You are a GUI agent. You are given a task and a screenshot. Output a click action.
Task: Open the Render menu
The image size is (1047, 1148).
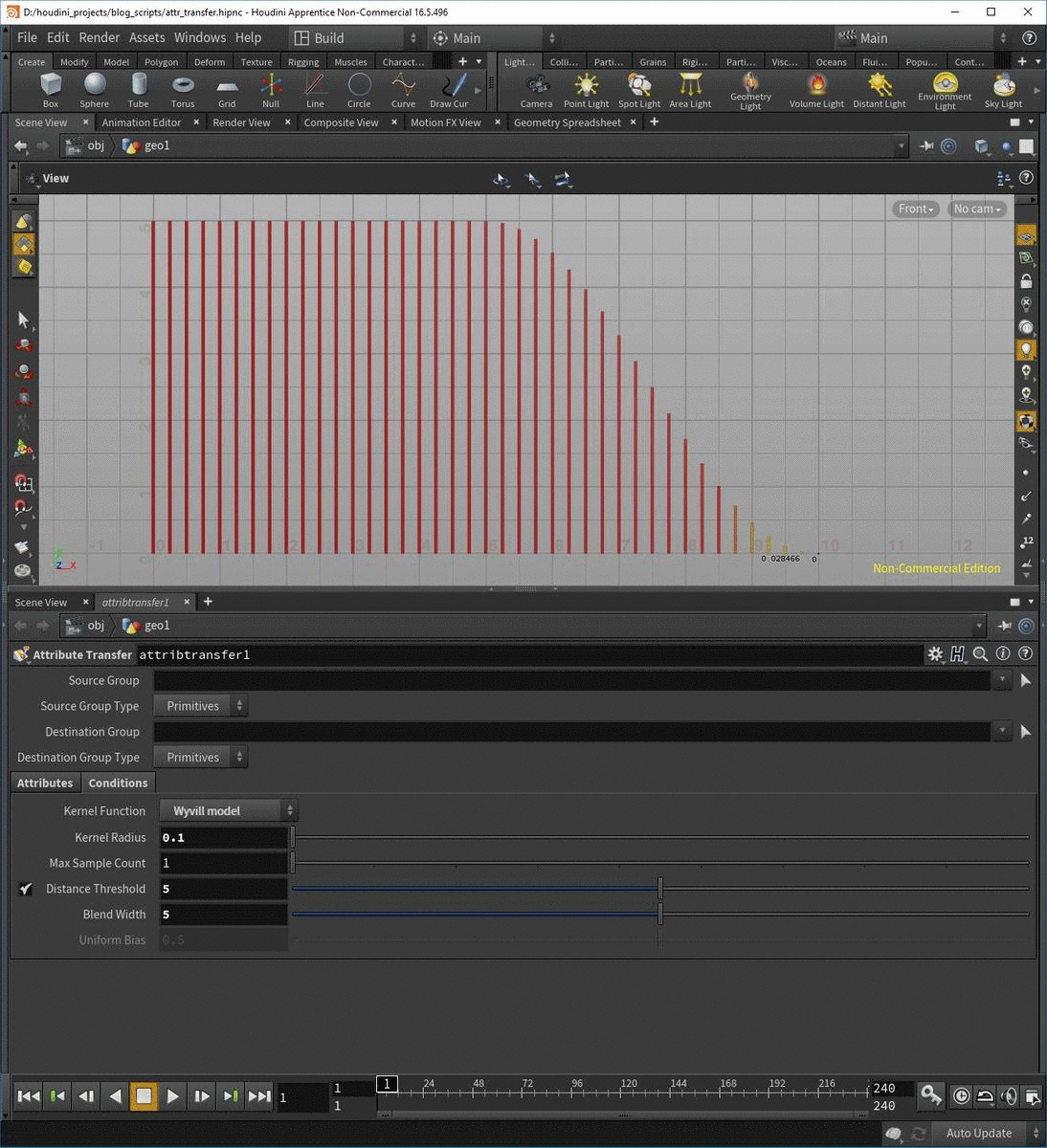pos(99,37)
